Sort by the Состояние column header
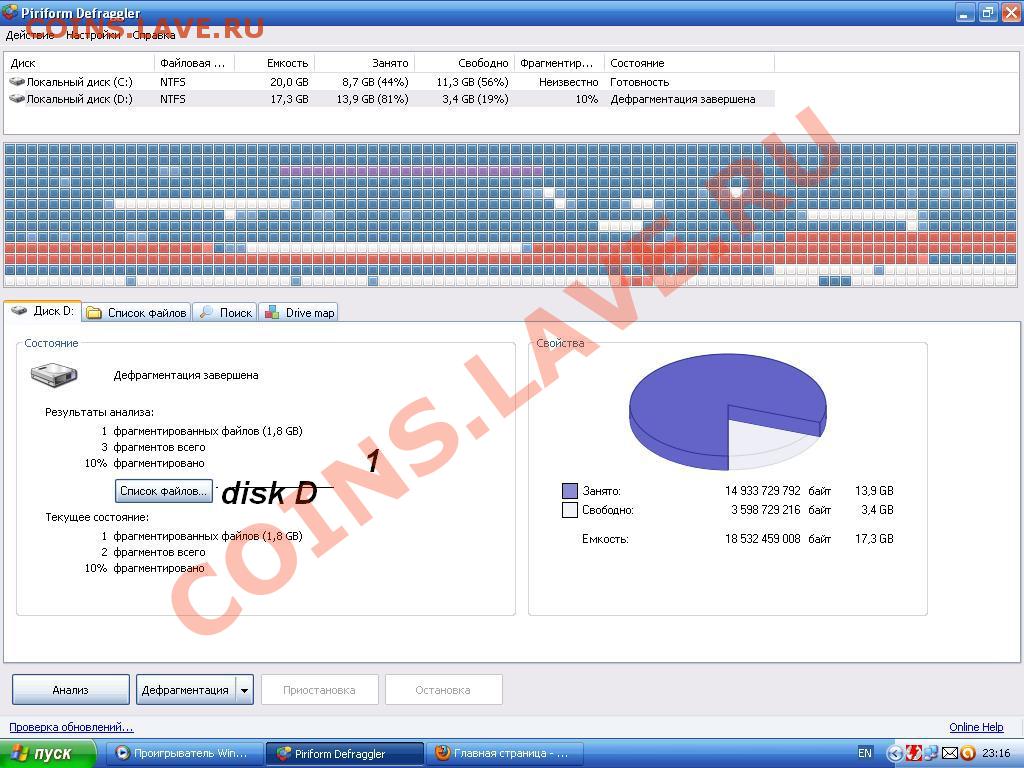Screen dimensions: 1024x768 (689, 63)
